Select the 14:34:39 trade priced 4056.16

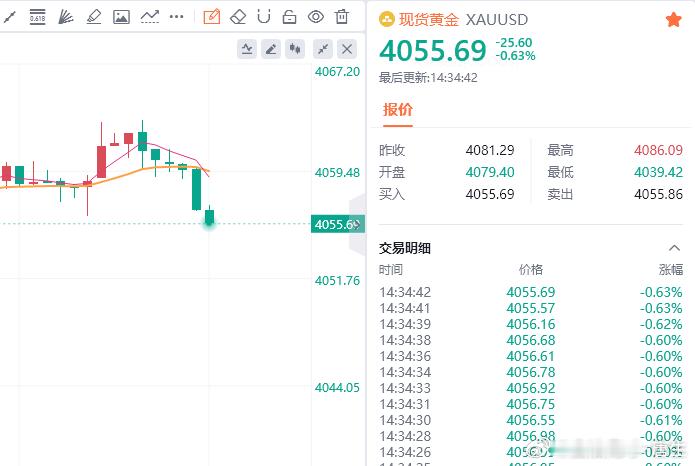point(531,324)
